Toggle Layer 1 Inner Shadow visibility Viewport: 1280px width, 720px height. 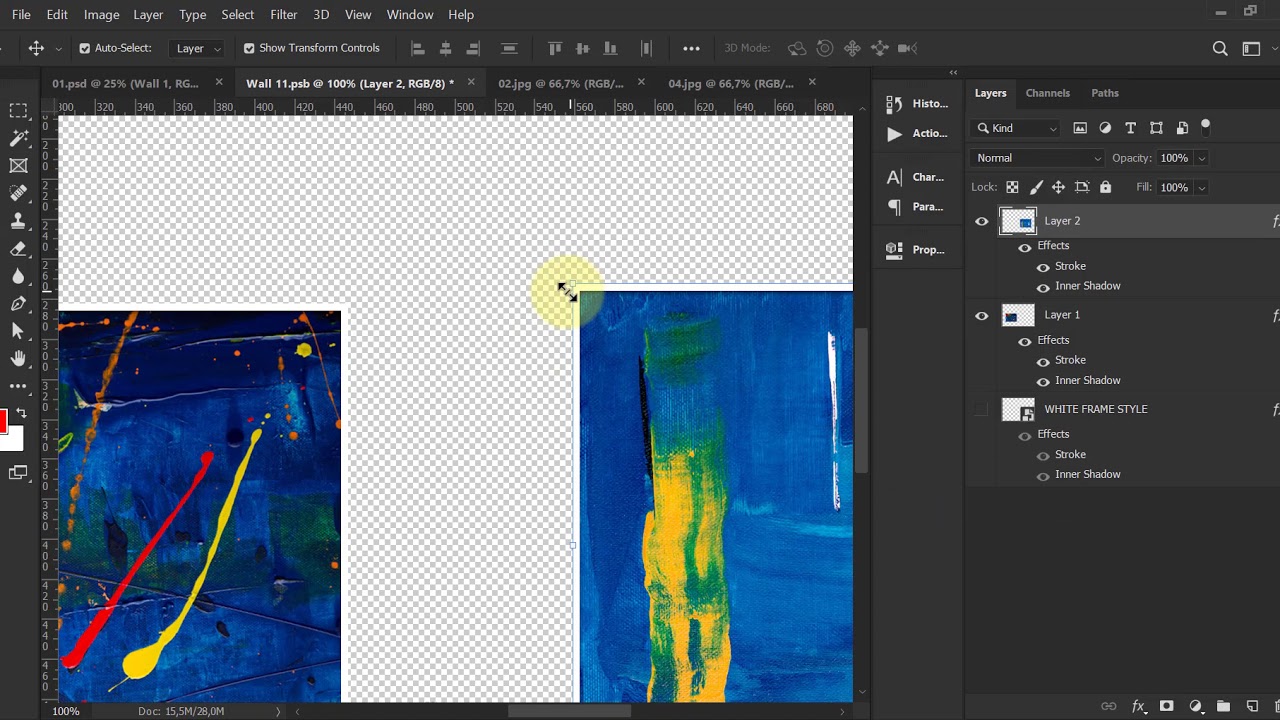point(1043,381)
